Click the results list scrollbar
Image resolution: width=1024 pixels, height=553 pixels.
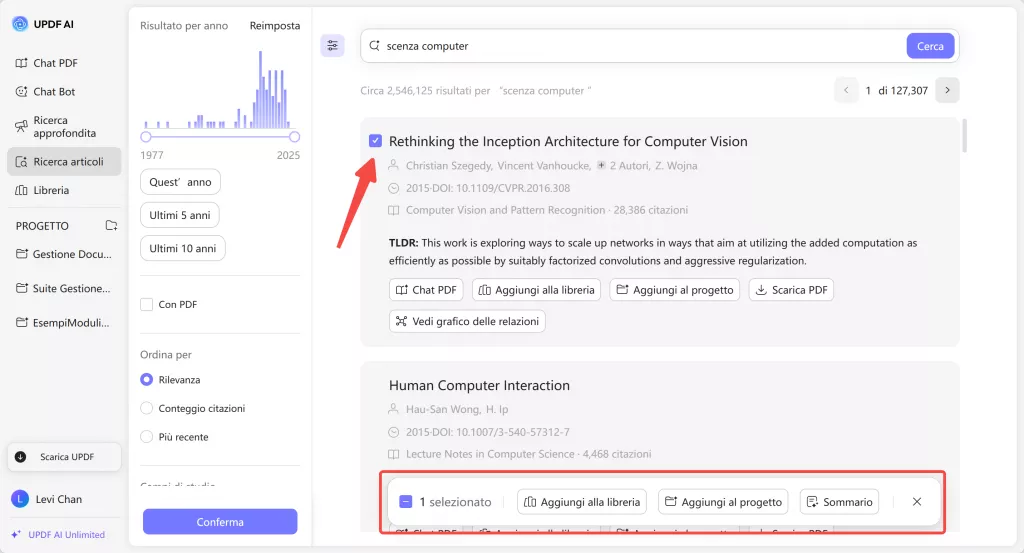point(964,136)
